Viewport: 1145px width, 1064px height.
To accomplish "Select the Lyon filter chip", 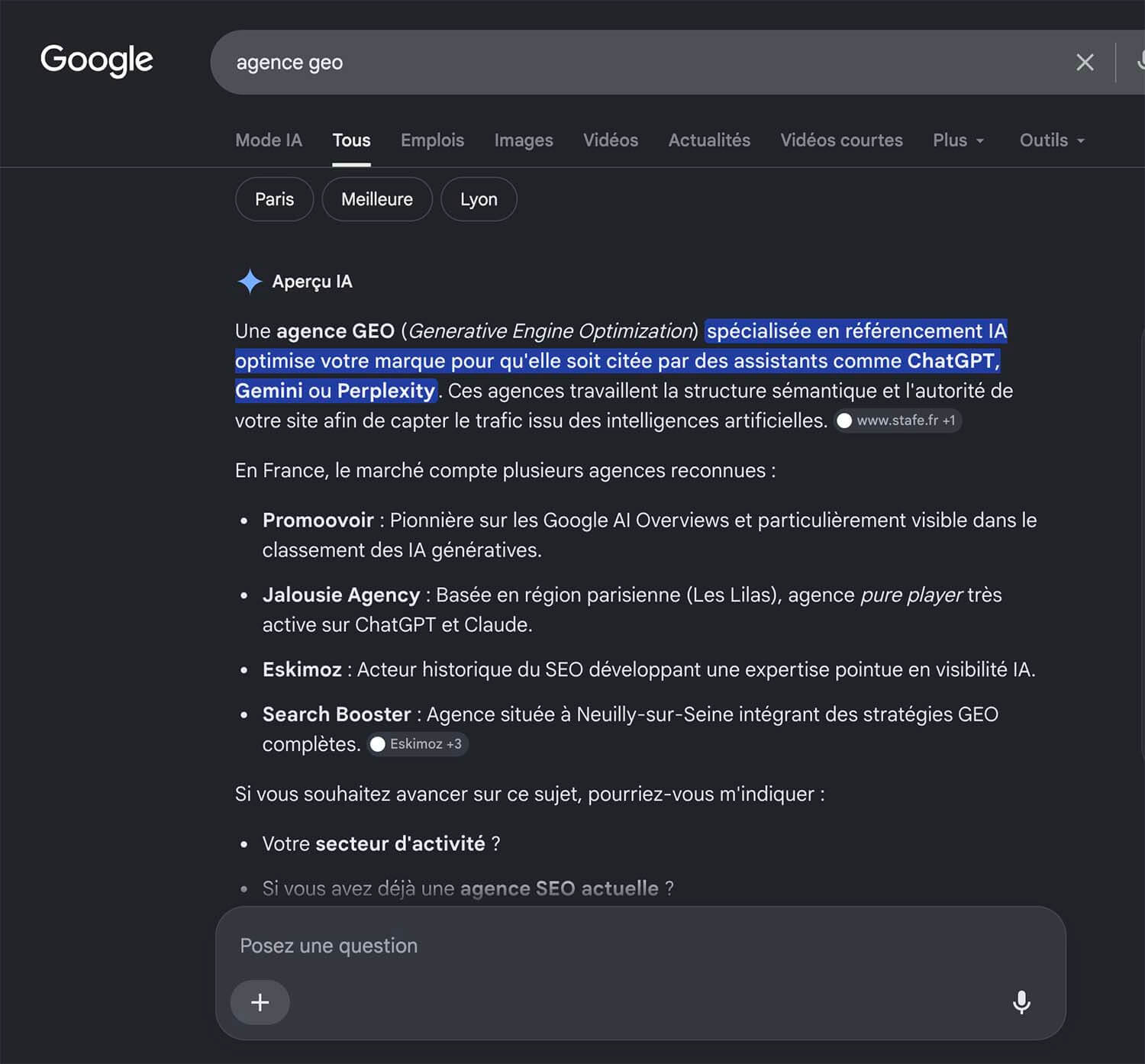I will 479,199.
